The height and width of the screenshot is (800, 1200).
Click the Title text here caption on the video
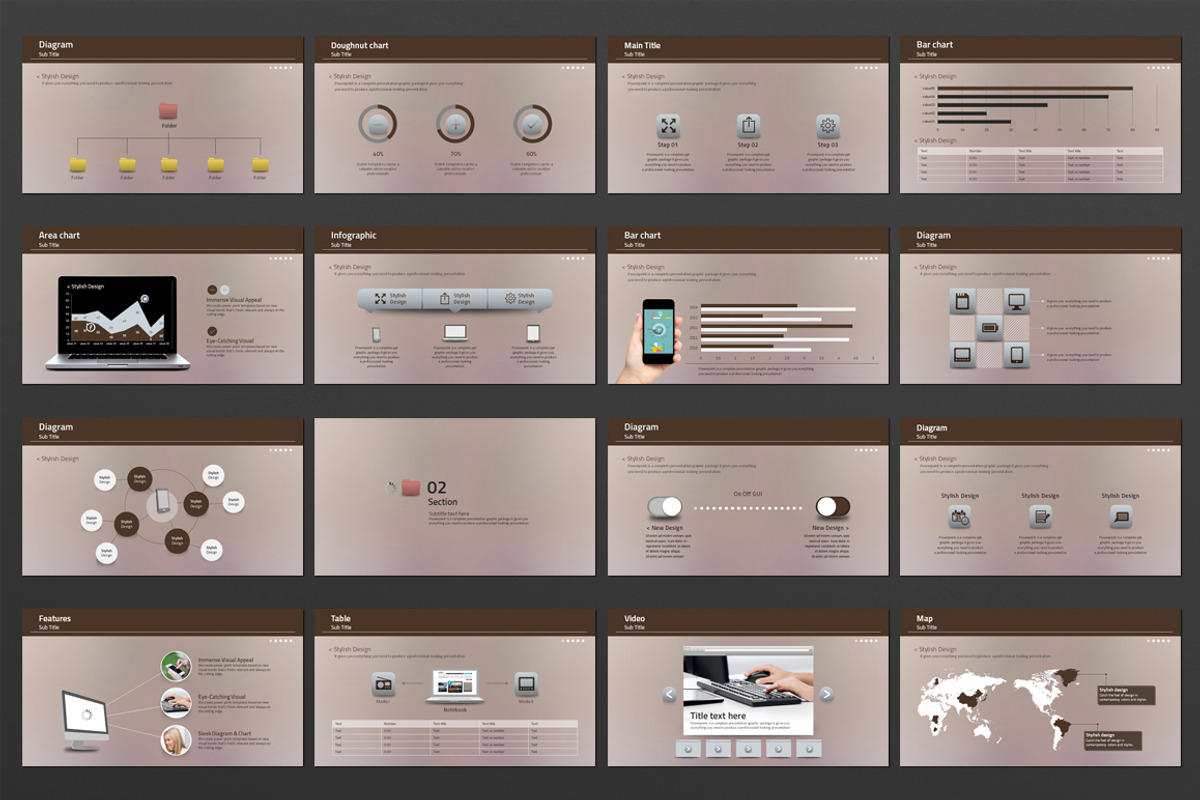coord(719,716)
